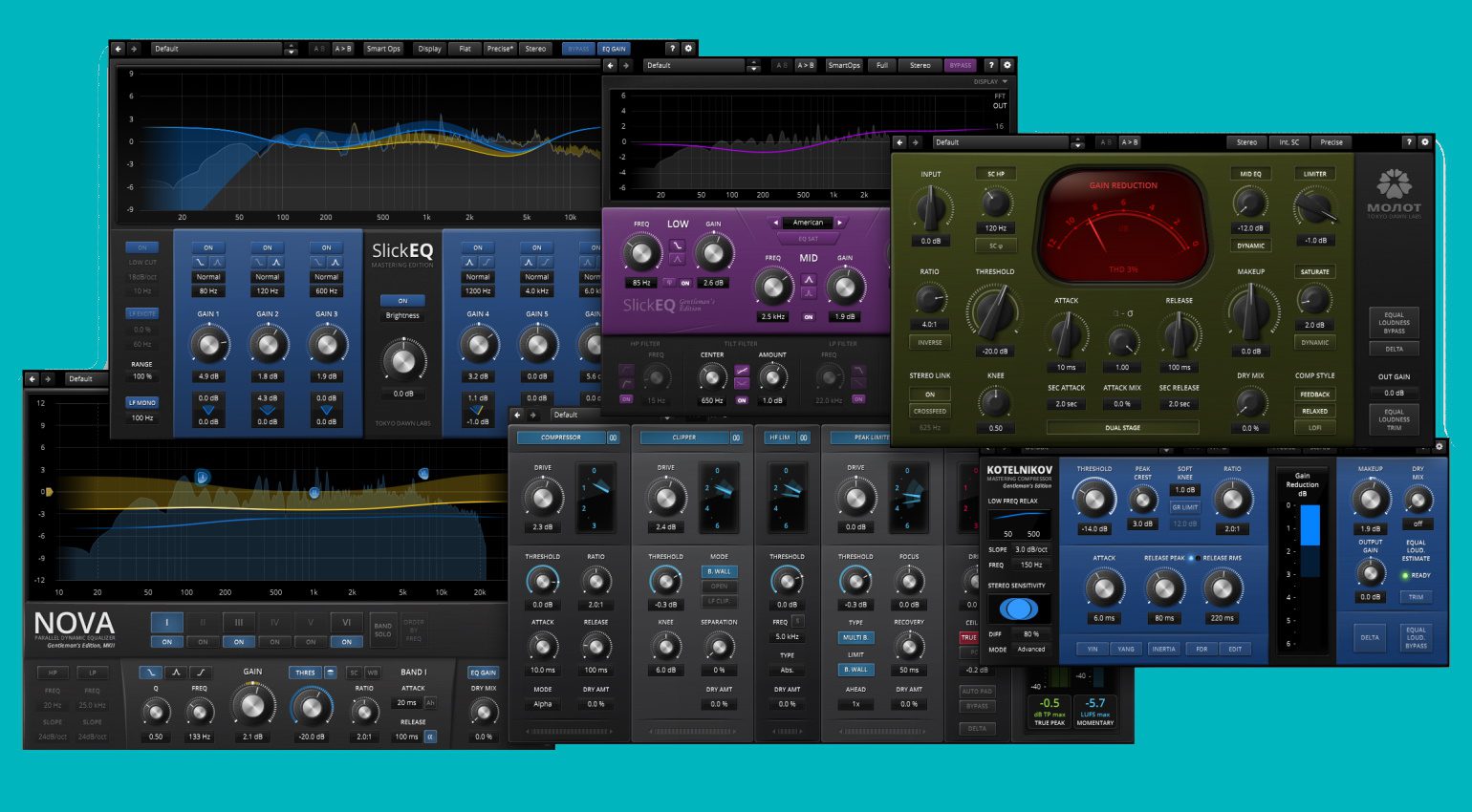Click link icon next to COMPRESSOR header
This screenshot has height=812, width=1472.
(614, 438)
